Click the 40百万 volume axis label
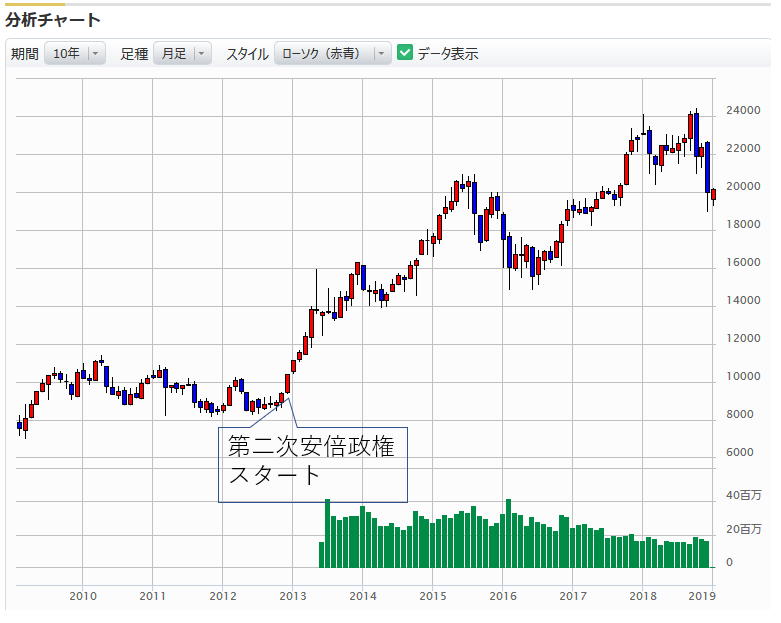The image size is (781, 623). click(743, 496)
